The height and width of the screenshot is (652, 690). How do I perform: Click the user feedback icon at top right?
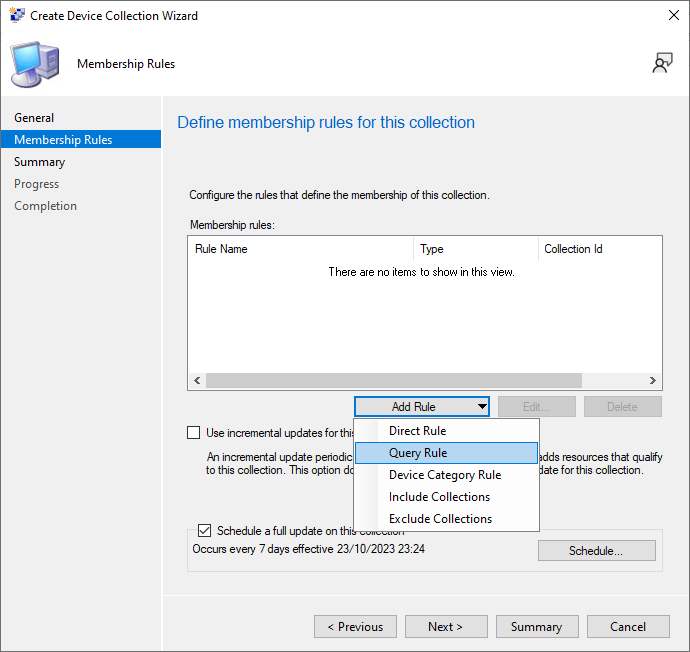coord(662,64)
